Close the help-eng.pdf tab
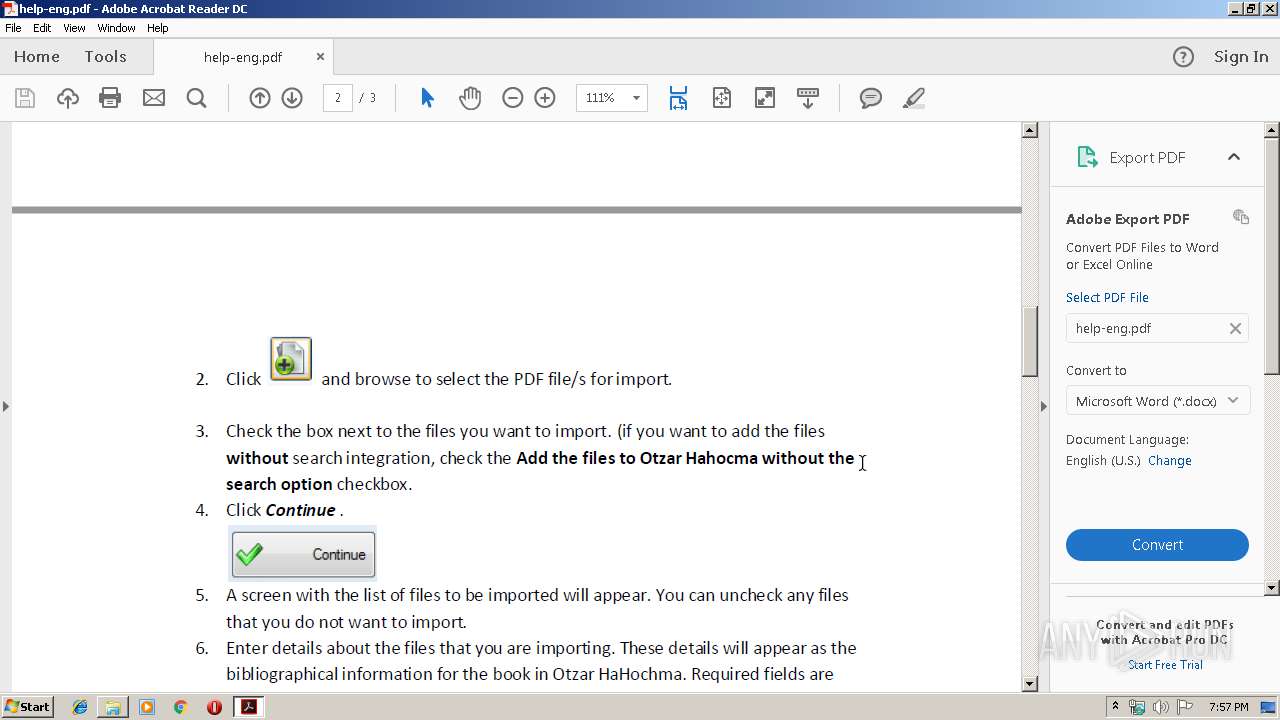Viewport: 1280px width, 720px height. coord(320,57)
